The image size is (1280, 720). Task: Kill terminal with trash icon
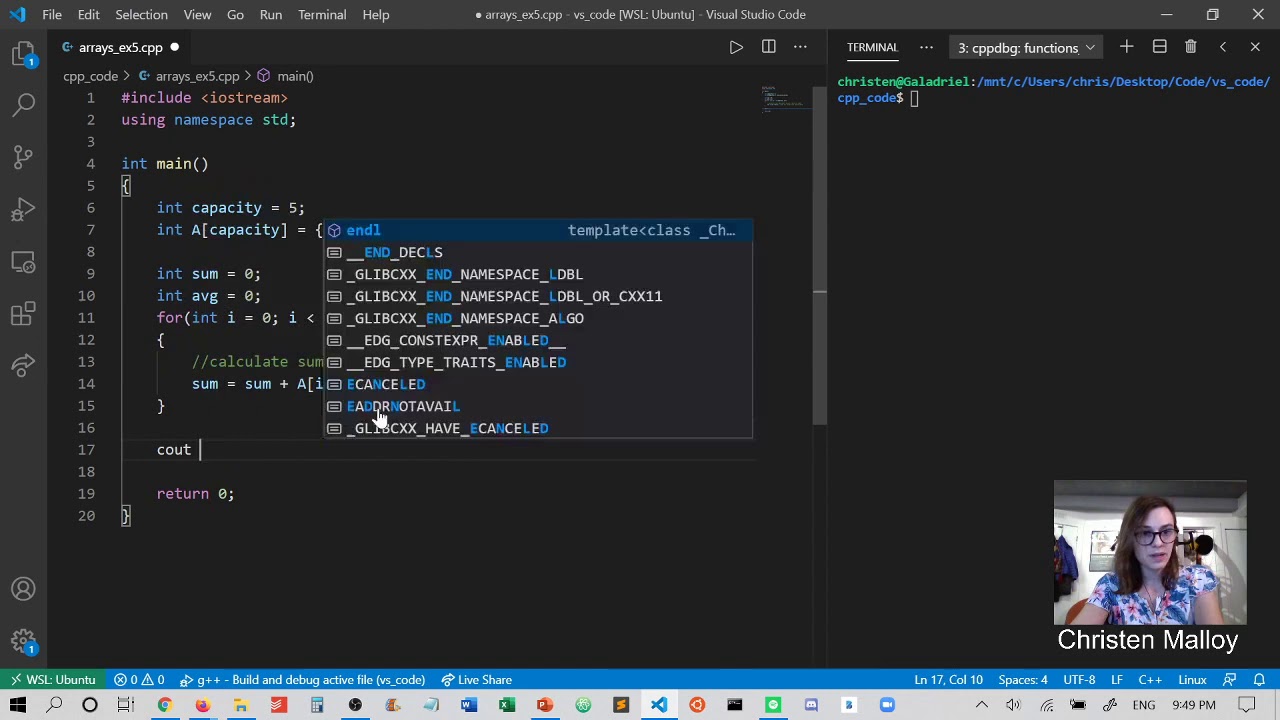pos(1190,47)
